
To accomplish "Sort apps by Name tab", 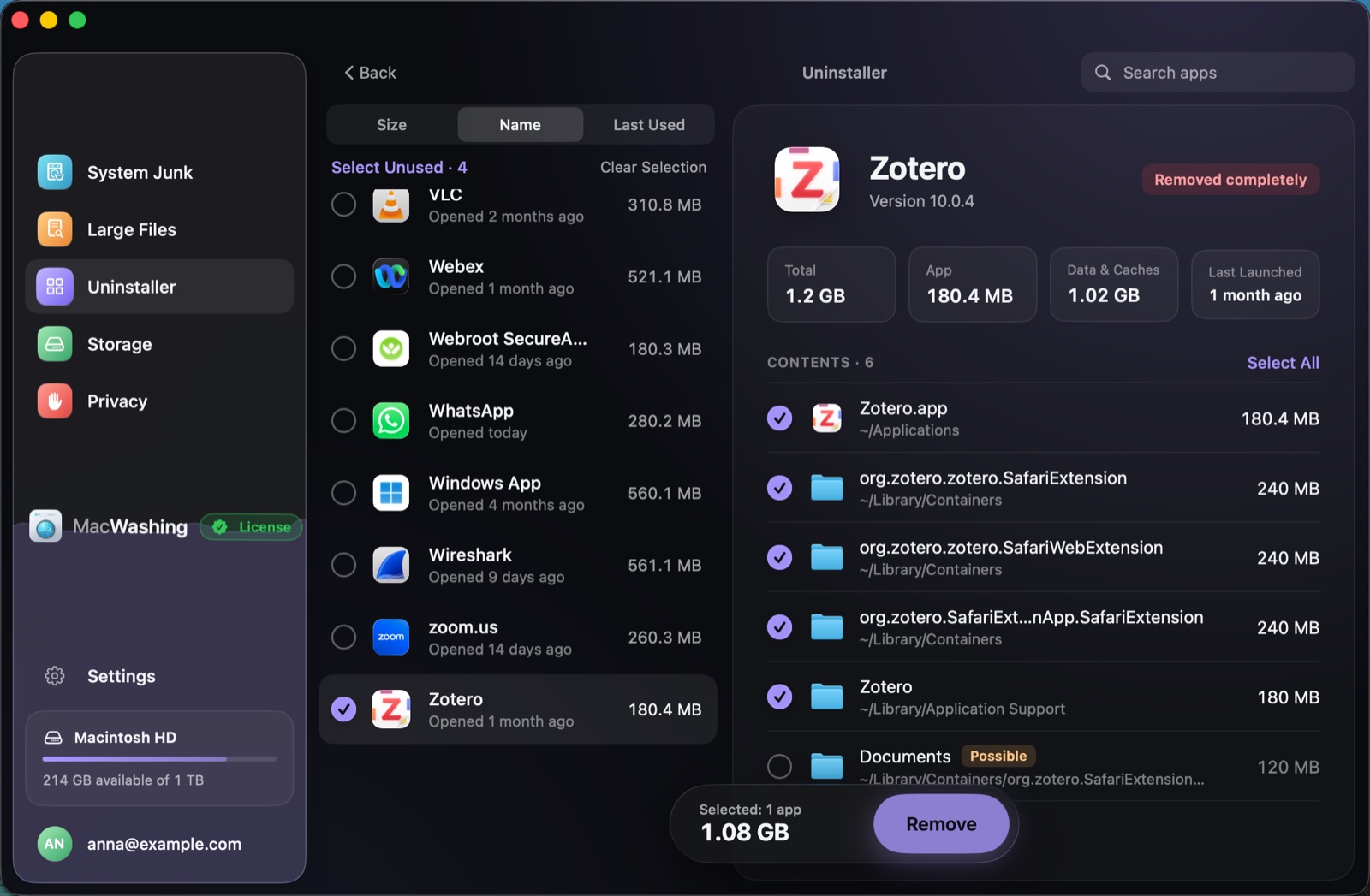I will (x=521, y=125).
